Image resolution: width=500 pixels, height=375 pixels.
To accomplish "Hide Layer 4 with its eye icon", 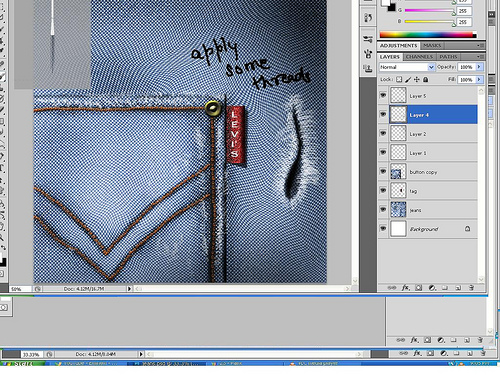I will coord(383,114).
